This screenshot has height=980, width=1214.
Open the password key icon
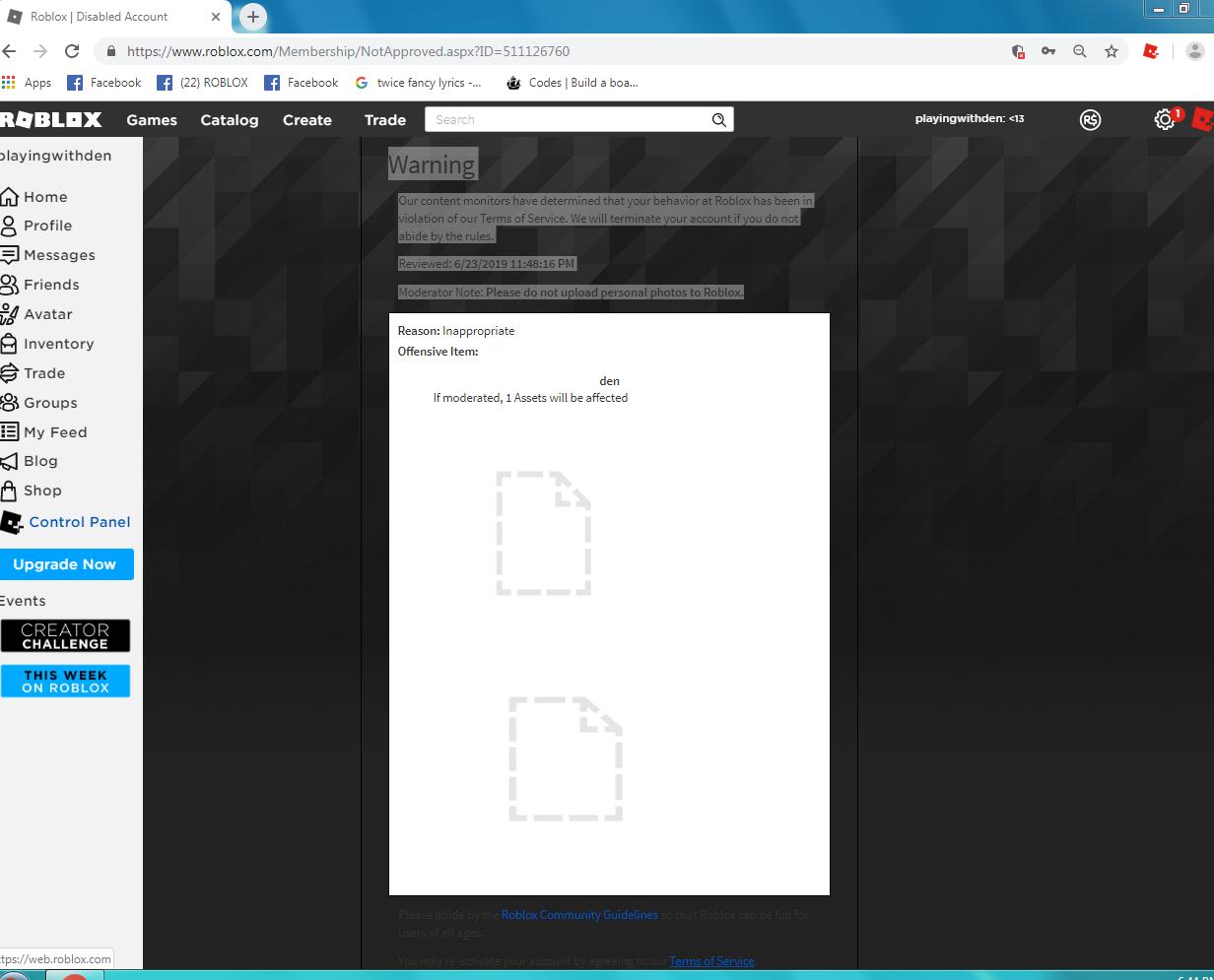pyautogui.click(x=1048, y=51)
